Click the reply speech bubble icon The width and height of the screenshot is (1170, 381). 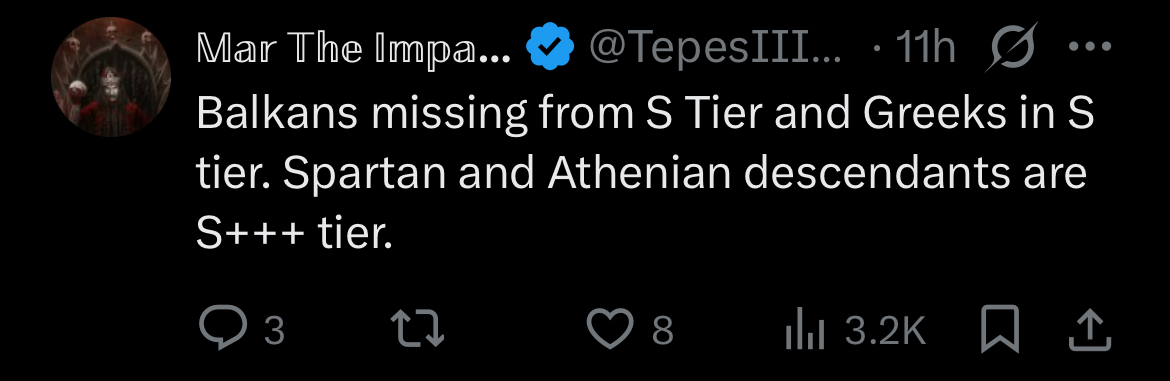click(222, 329)
